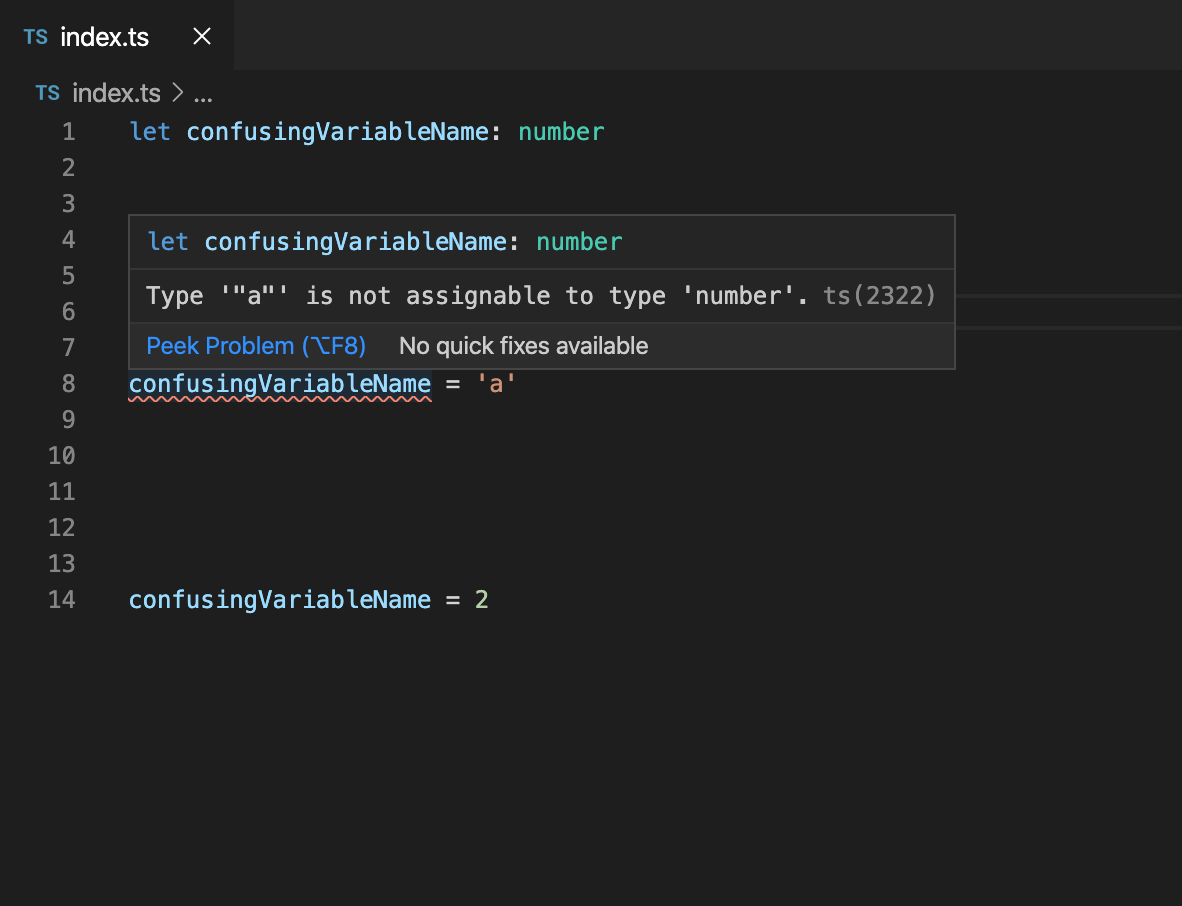Click the number 2 literal on line 14
The image size is (1182, 906).
(x=483, y=599)
